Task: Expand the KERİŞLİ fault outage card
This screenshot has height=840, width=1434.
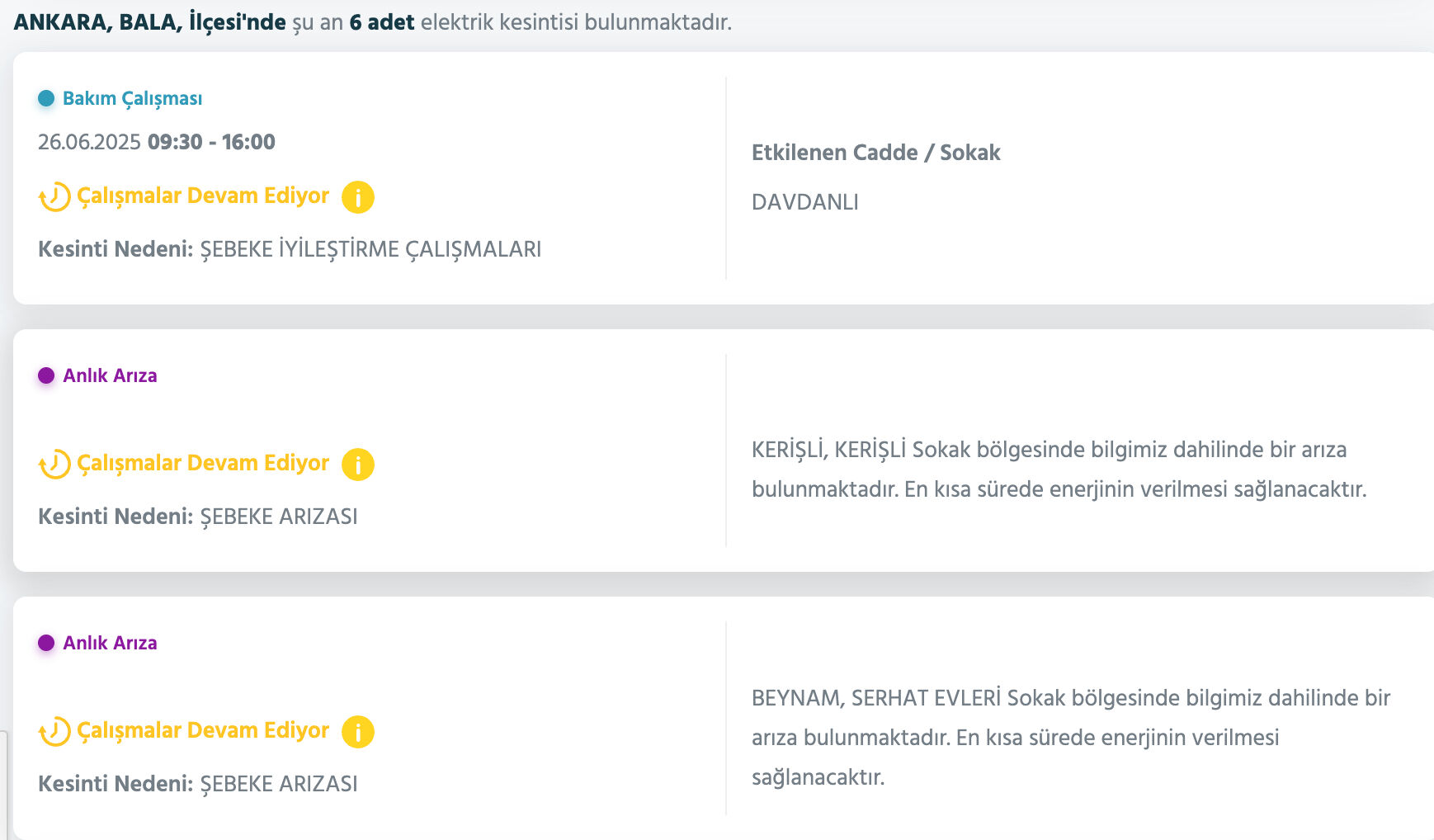Action: point(718,450)
